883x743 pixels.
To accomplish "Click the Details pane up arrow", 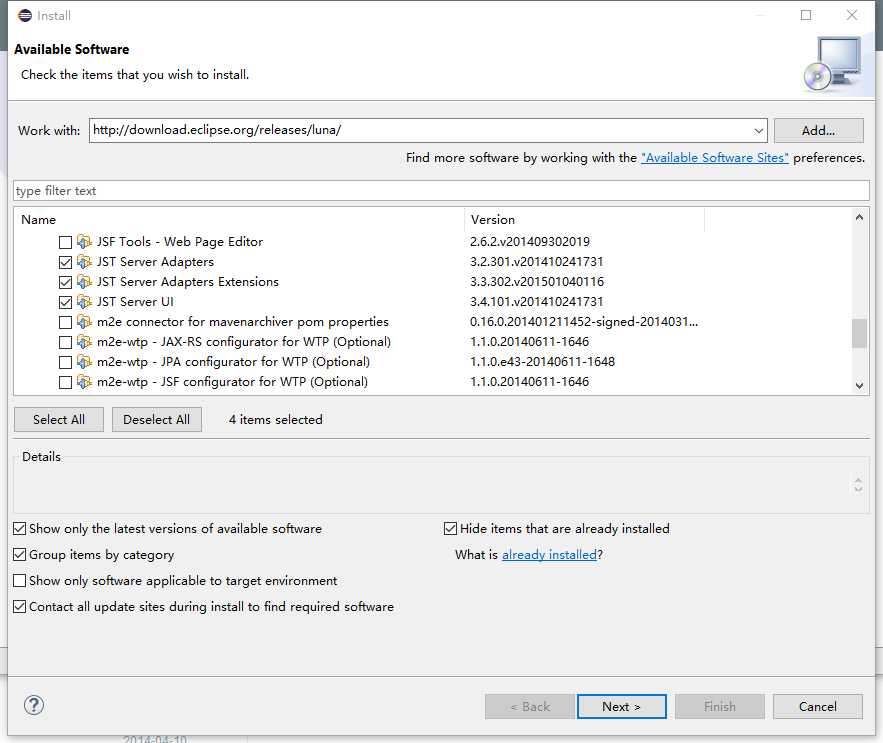I will click(858, 480).
